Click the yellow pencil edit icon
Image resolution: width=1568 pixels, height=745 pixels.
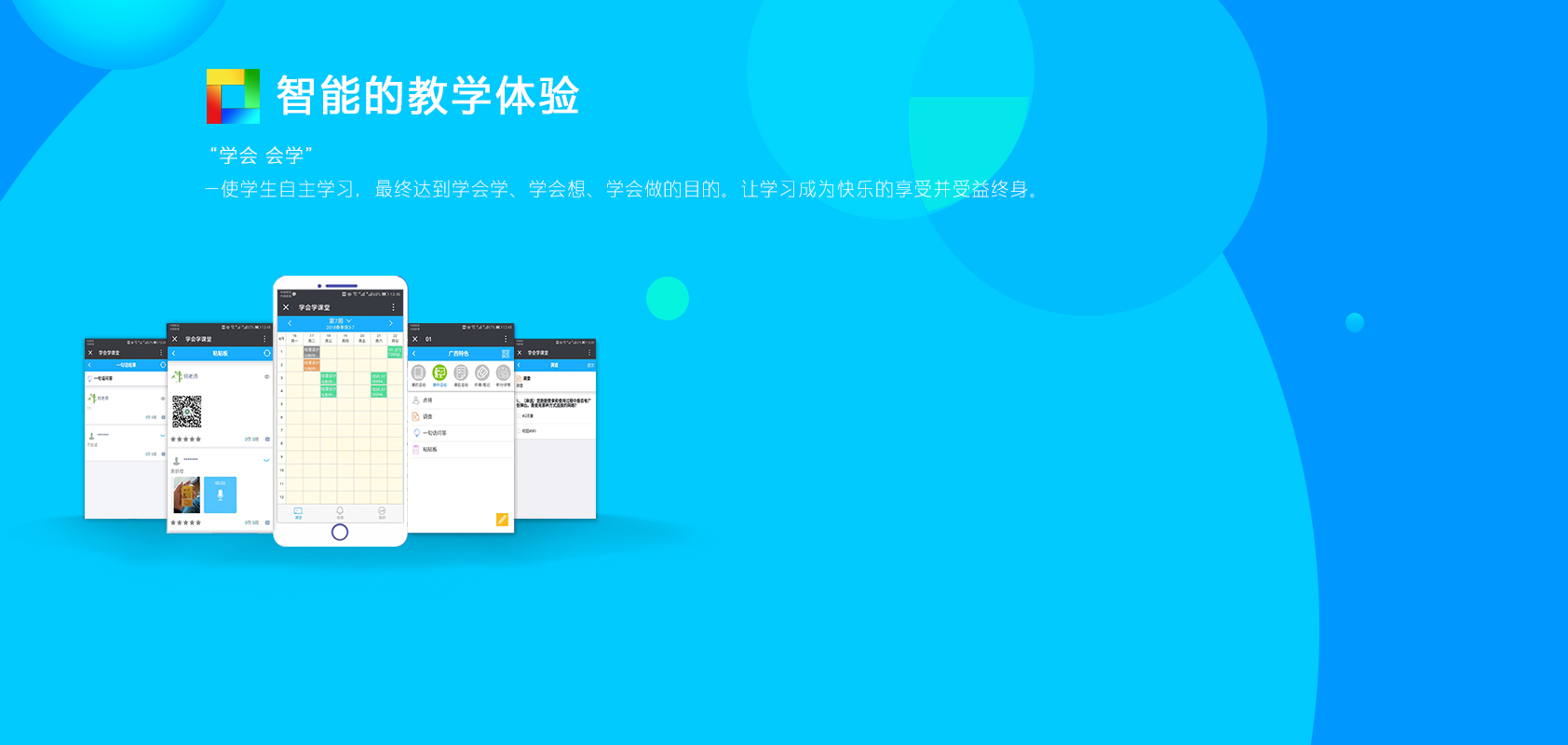click(x=502, y=520)
